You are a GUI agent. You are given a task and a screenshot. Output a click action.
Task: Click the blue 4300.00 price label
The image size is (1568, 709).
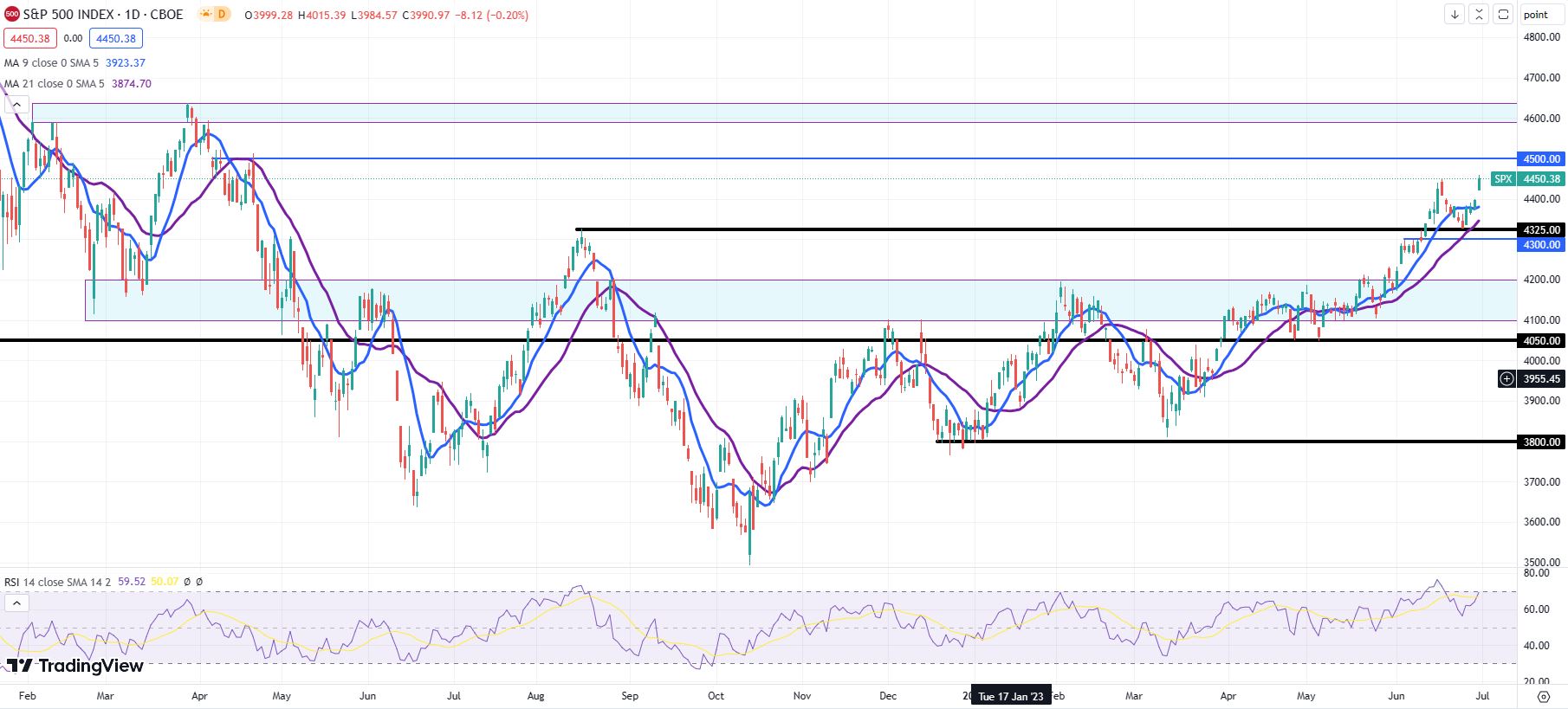(1541, 245)
